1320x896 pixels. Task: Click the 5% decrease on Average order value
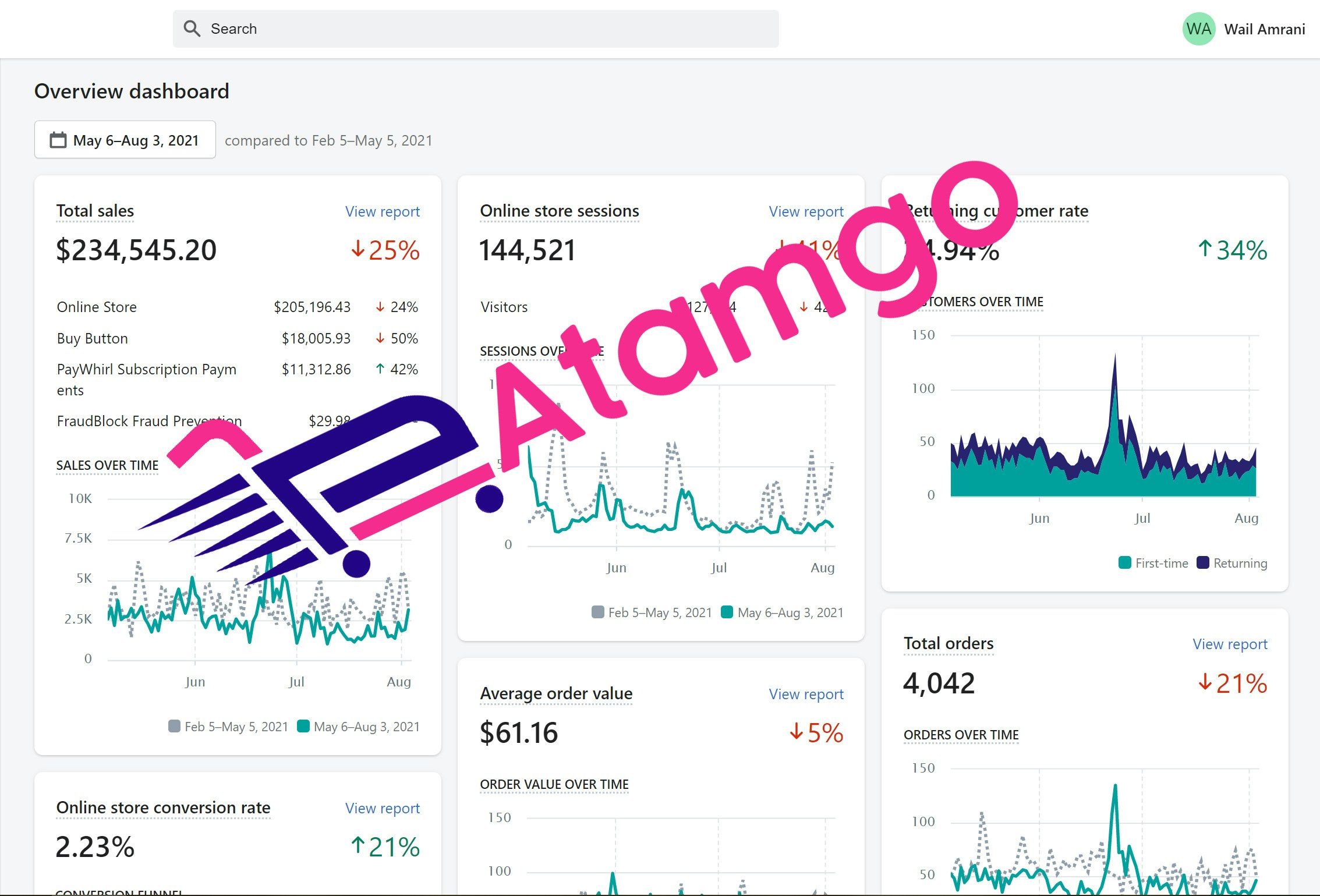pyautogui.click(x=816, y=733)
